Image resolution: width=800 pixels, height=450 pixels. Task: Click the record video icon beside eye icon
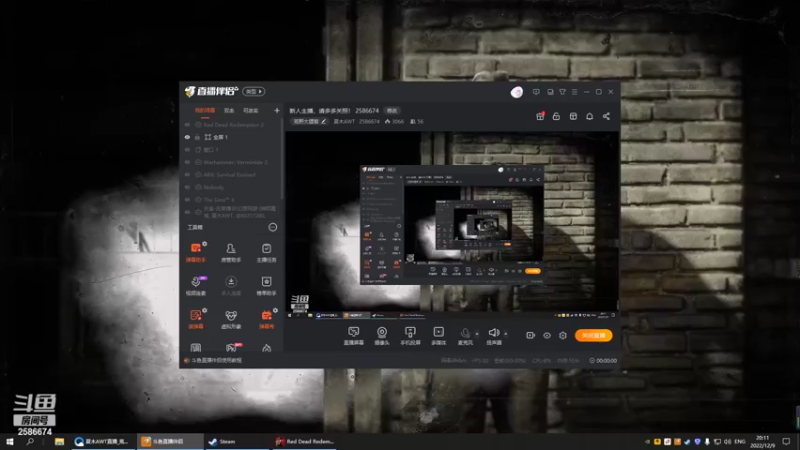[530, 335]
